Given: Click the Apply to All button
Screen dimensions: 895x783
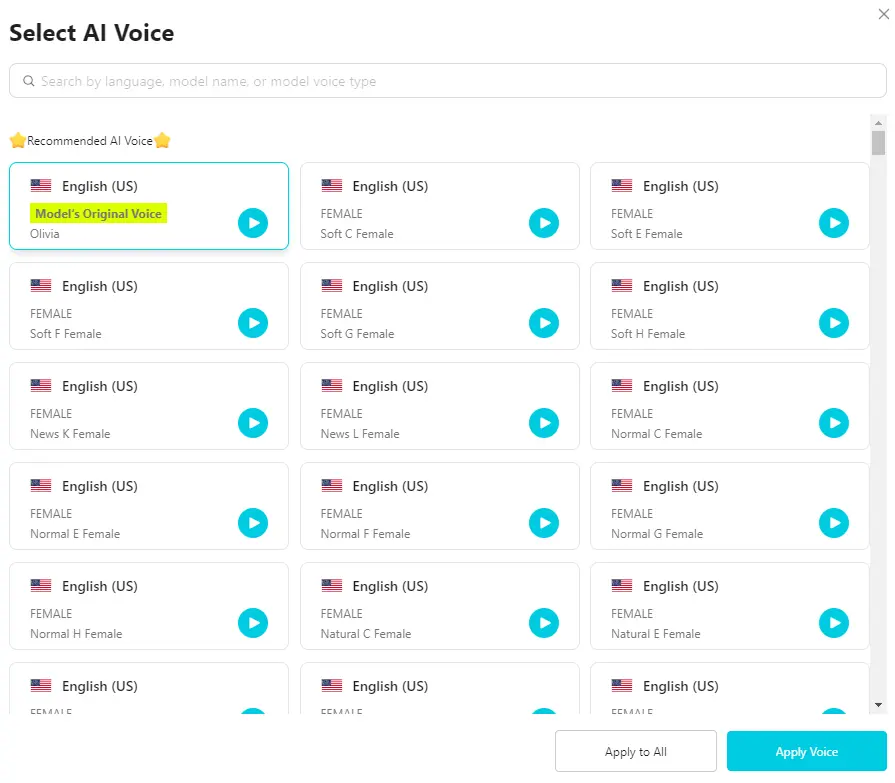Looking at the screenshot, I should pos(635,751).
